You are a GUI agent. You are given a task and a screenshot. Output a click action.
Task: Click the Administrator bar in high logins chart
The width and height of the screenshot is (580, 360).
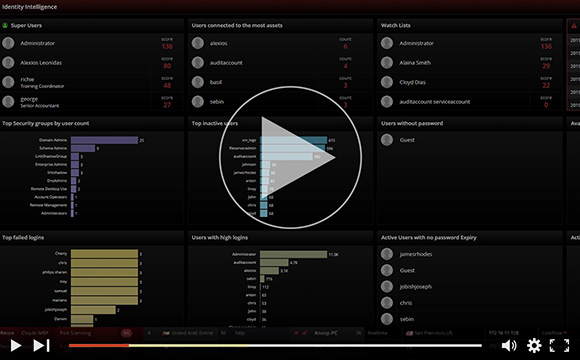coord(294,255)
